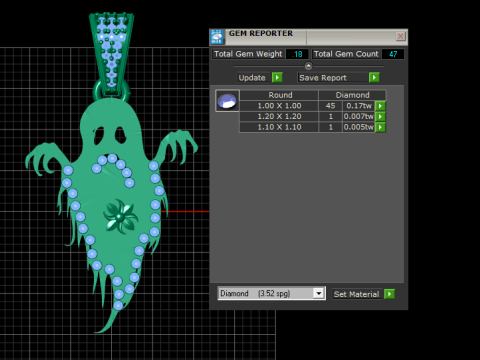Click the Round column header
The width and height of the screenshot is (480, 360).
click(280, 95)
